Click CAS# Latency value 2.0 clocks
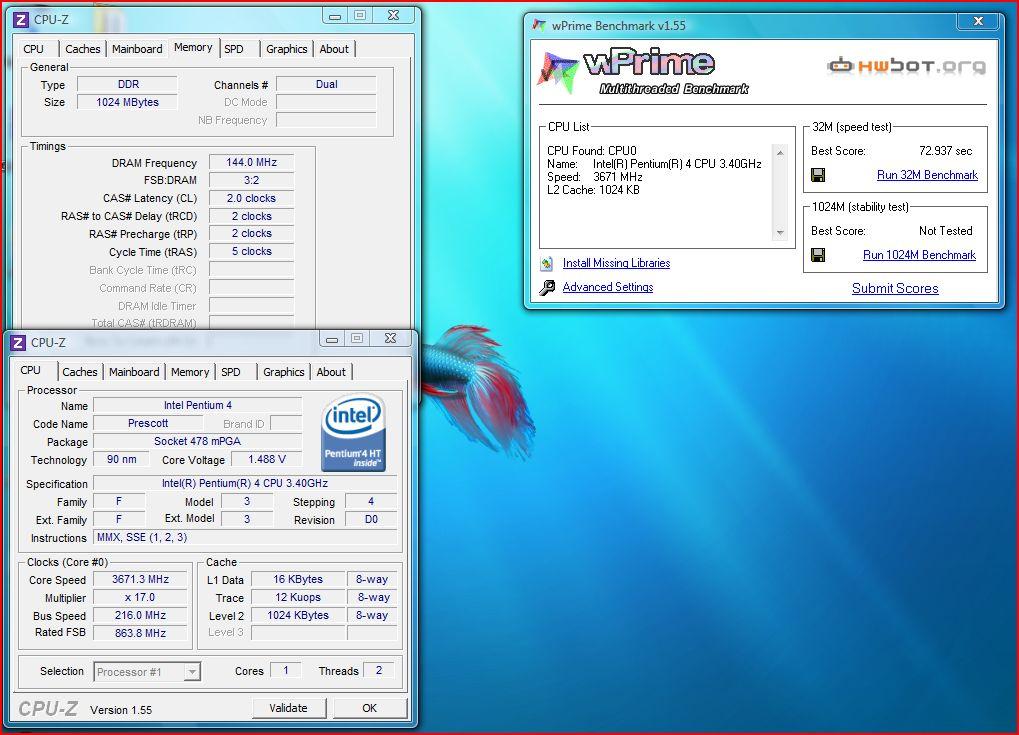The height and width of the screenshot is (735, 1019). coord(252,198)
